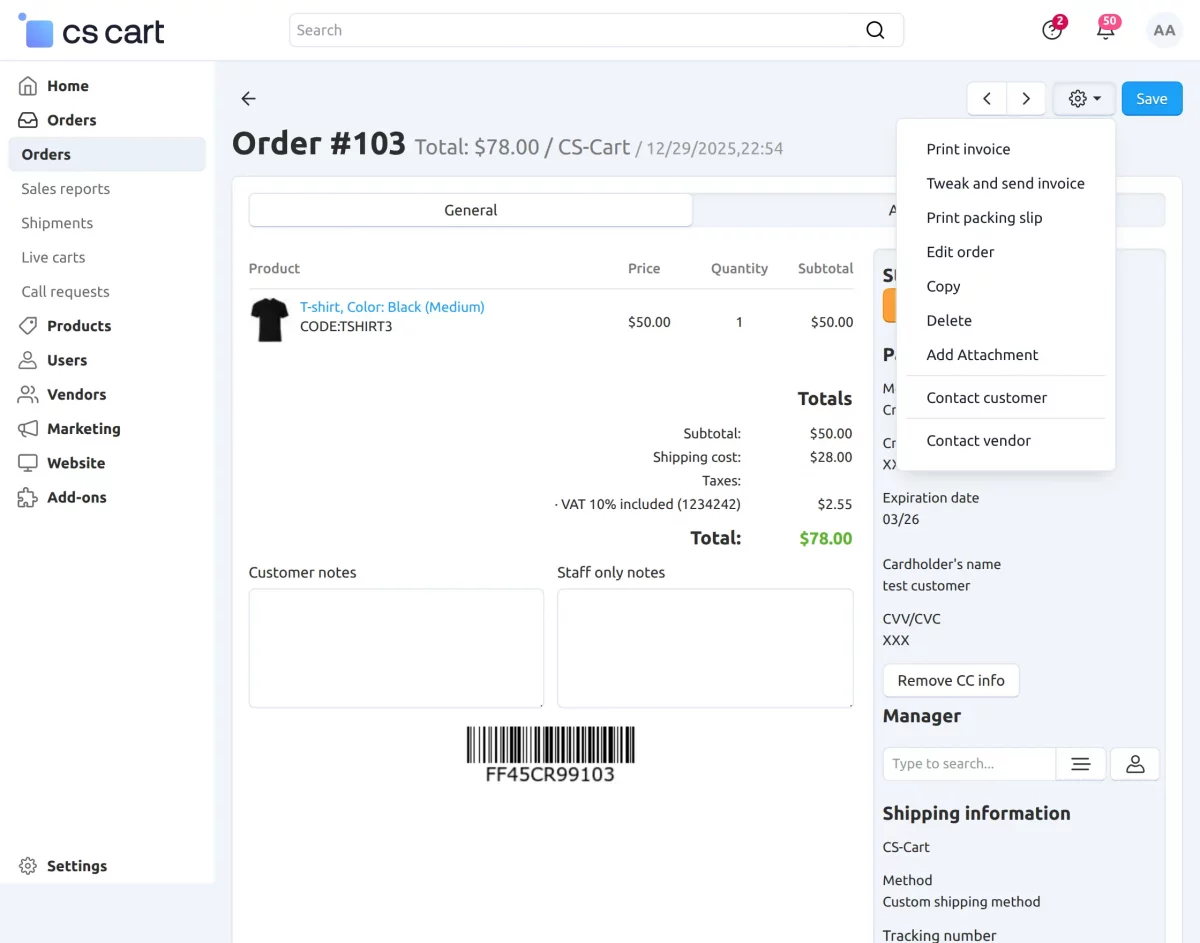Click the top Search field
Screen dimensions: 1200x943
click(596, 30)
